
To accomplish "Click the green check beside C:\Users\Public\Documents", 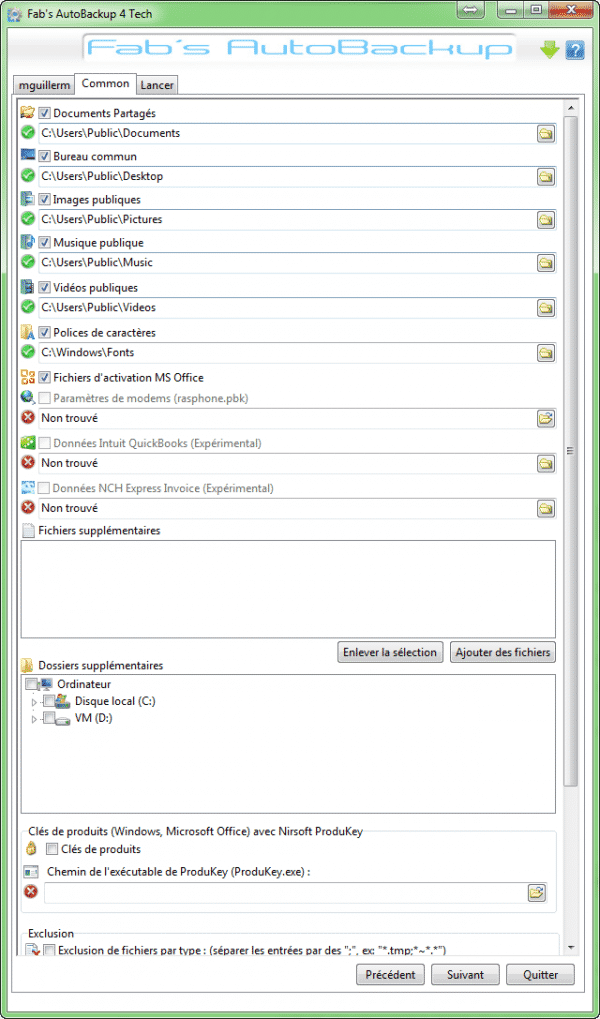I will [x=28, y=133].
